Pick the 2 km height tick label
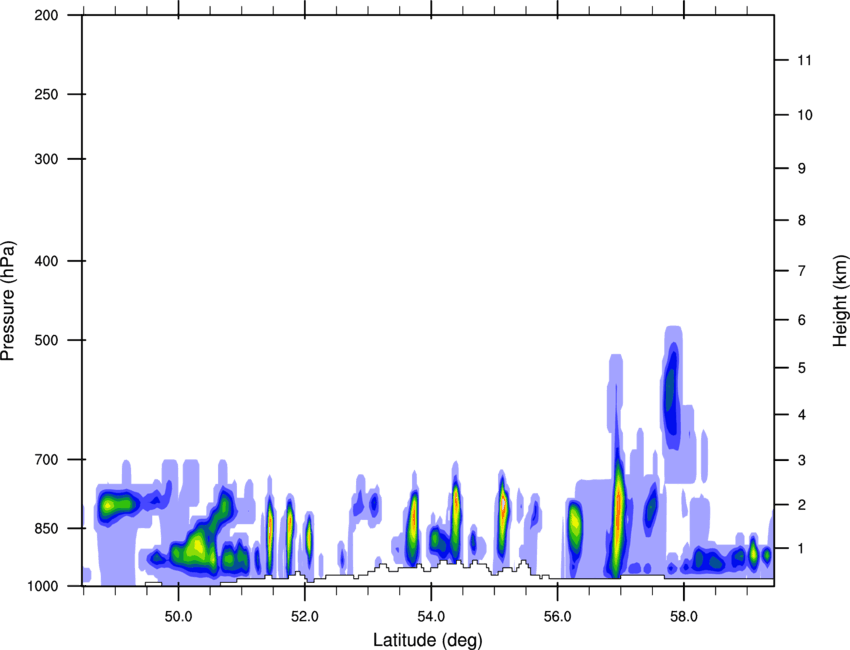The height and width of the screenshot is (650, 850). 802,505
